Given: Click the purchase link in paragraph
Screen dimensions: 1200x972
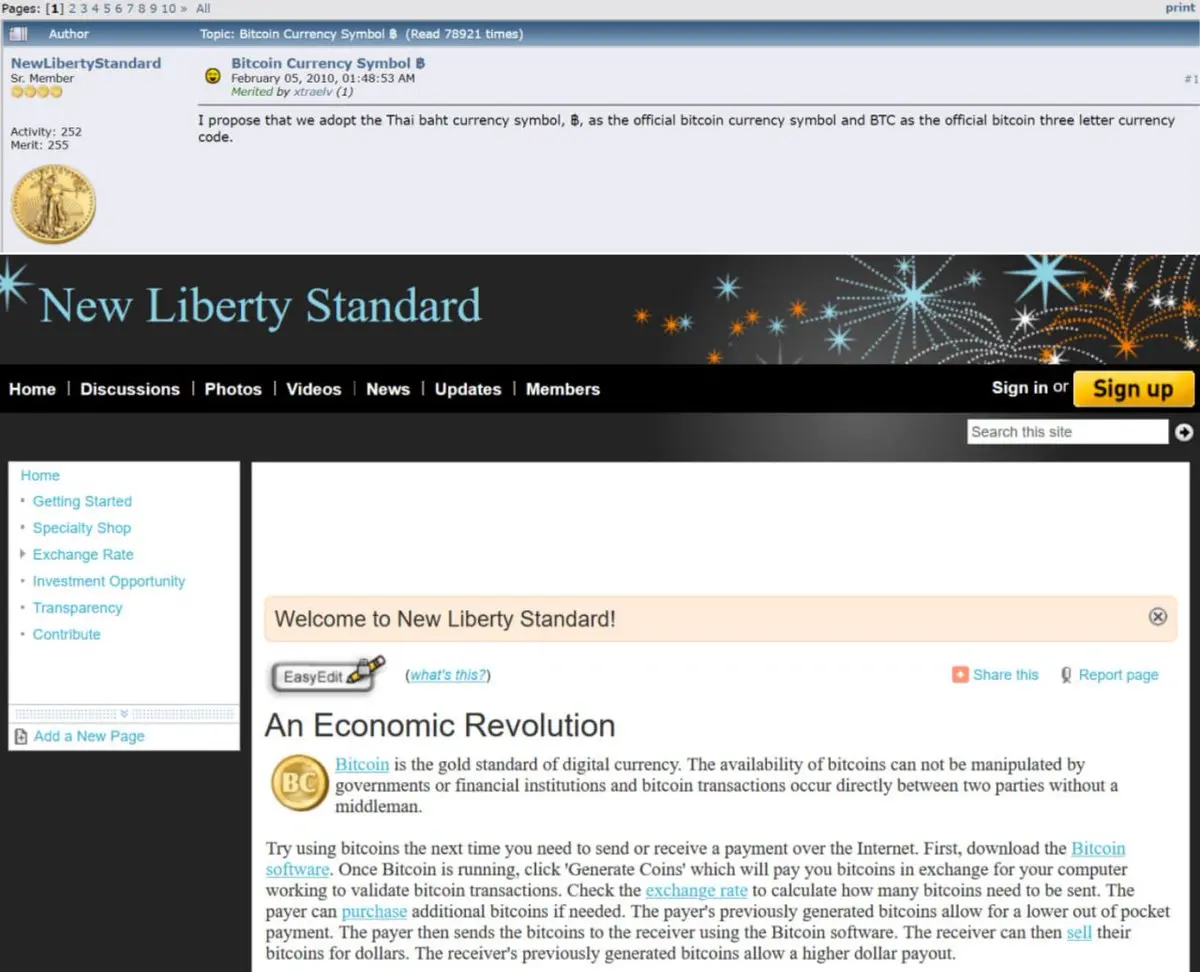Looking at the screenshot, I should pos(374,911).
